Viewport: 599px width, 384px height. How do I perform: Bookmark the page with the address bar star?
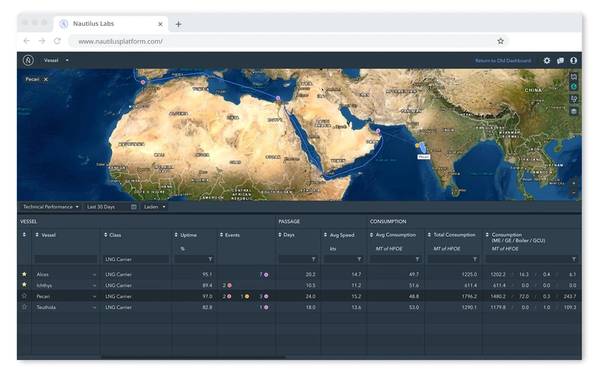coord(500,41)
